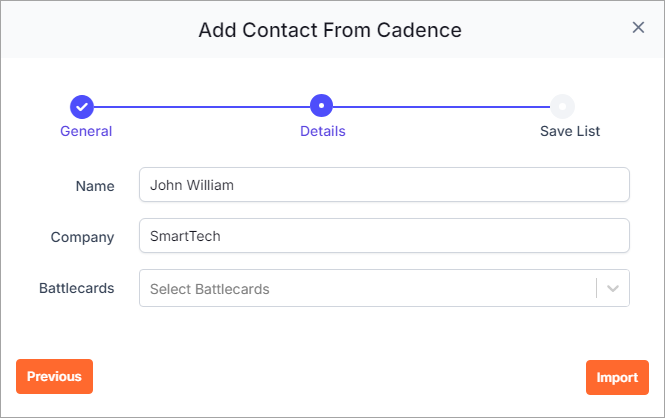Select the active Details step circle
665x418 pixels.
pos(321,106)
